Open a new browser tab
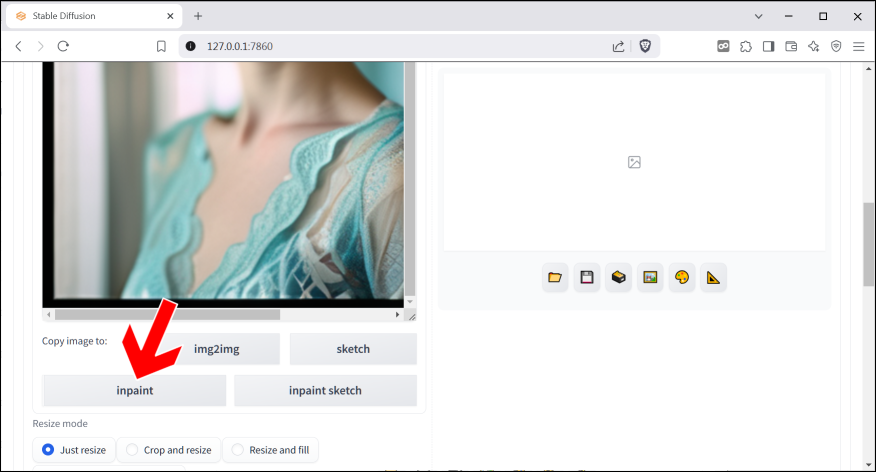876x472 pixels. [x=198, y=16]
